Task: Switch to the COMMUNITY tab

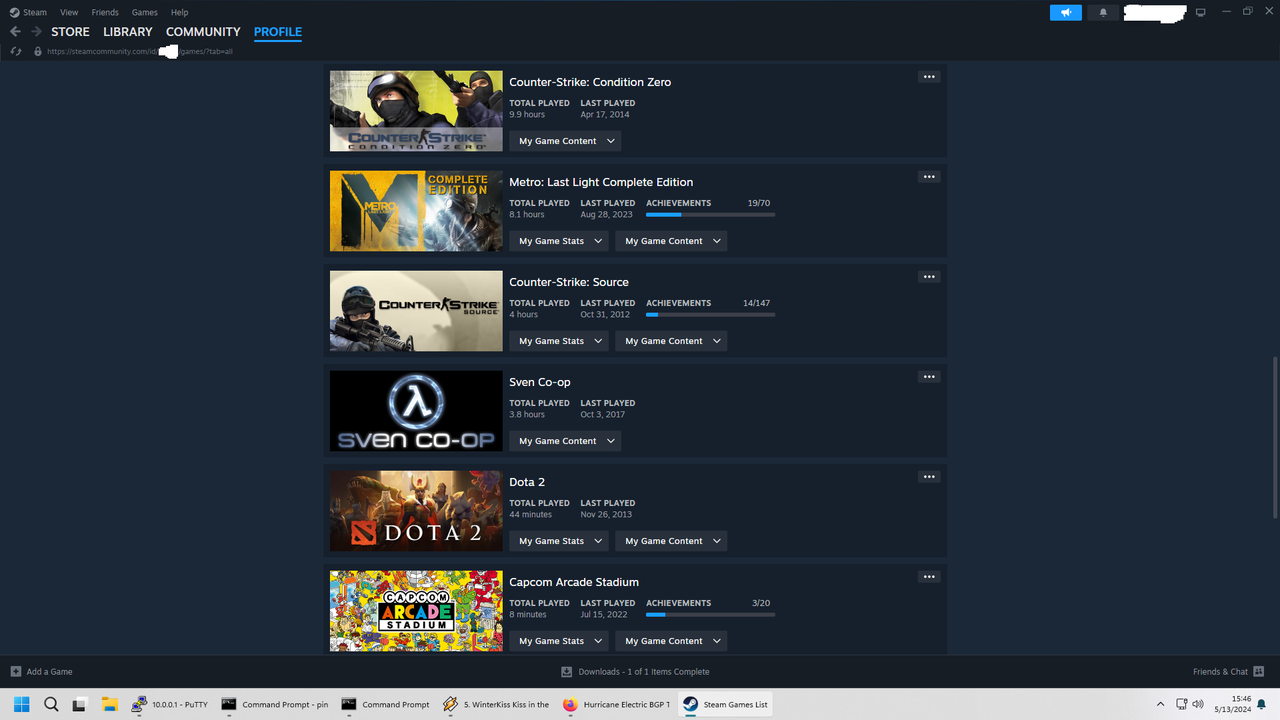Action: pyautogui.click(x=203, y=32)
